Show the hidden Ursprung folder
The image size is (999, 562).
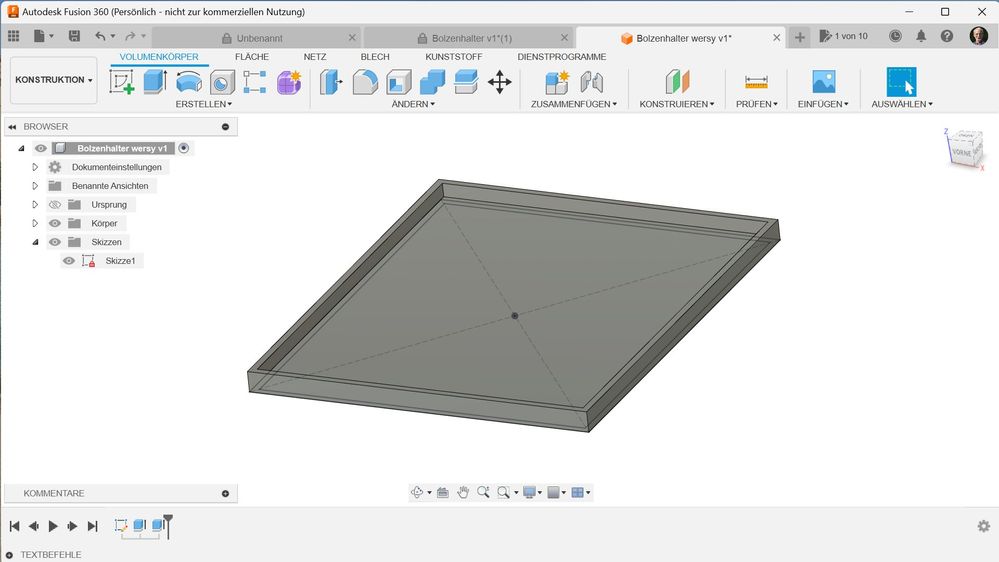(x=55, y=205)
